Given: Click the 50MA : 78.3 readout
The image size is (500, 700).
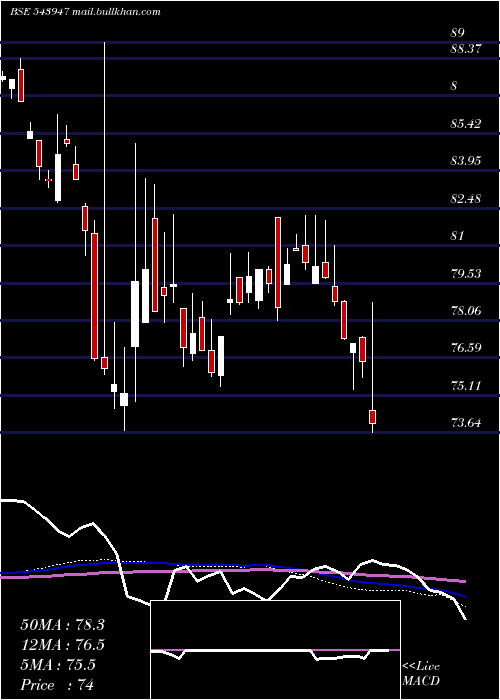Looking at the screenshot, I should click(62, 625).
